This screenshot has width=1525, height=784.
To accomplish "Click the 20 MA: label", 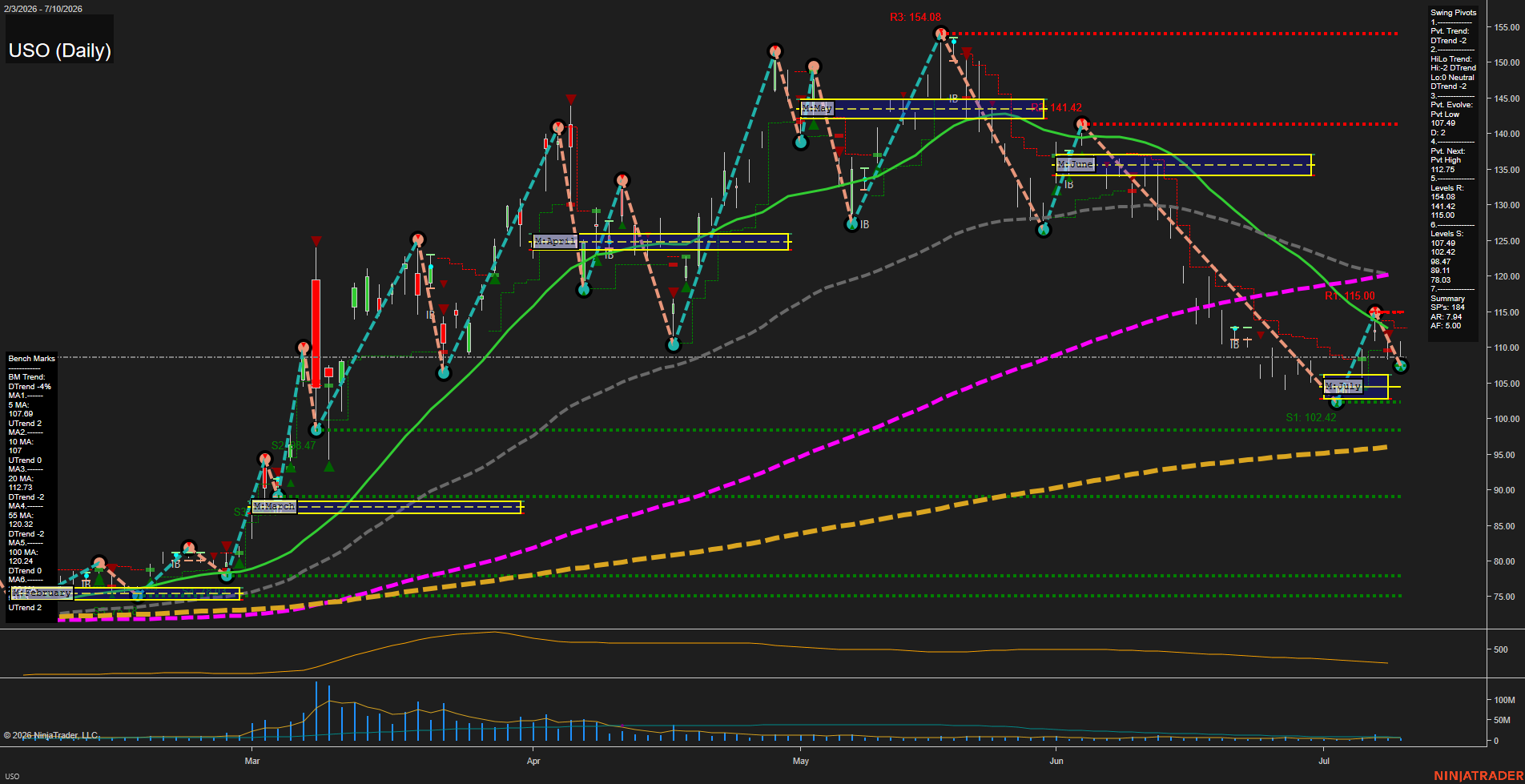I will (21, 479).
